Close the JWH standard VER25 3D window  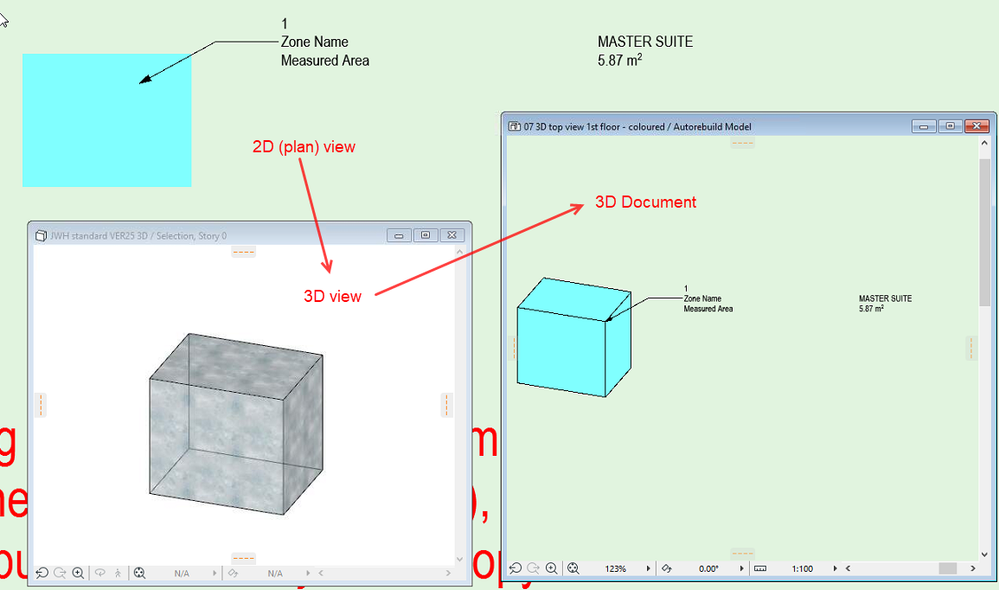tap(452, 235)
